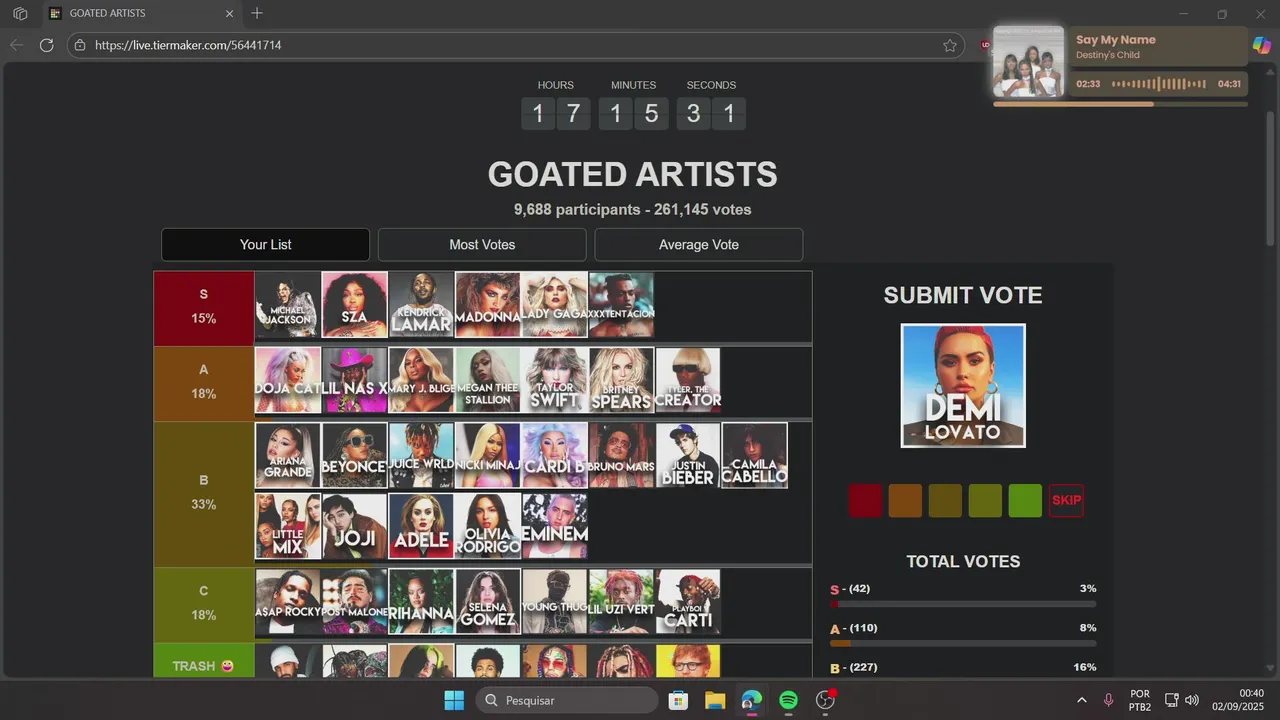1280x720 pixels.
Task: View site information lock icon
Action: click(x=80, y=45)
